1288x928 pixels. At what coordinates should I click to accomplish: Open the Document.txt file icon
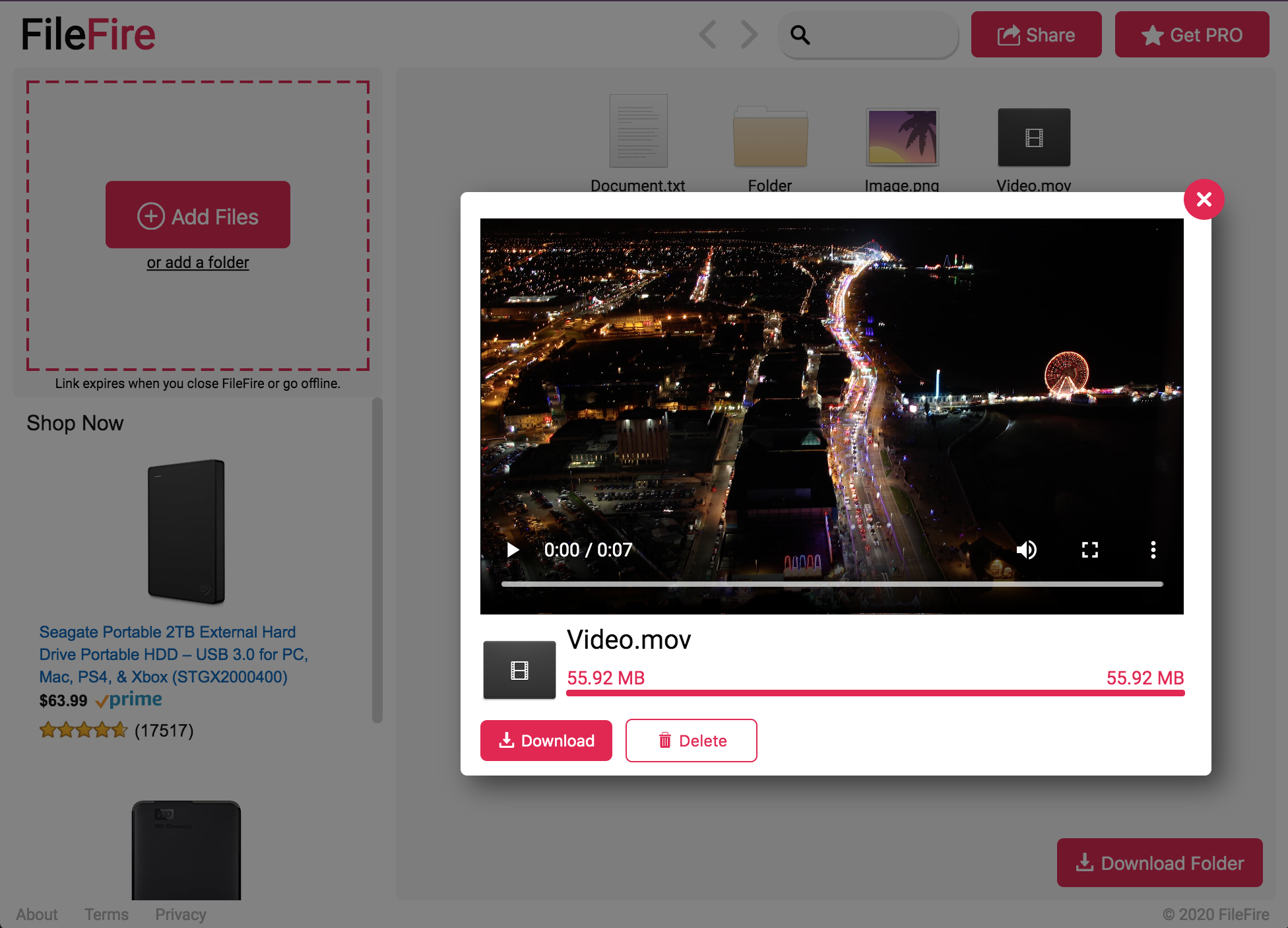638,132
